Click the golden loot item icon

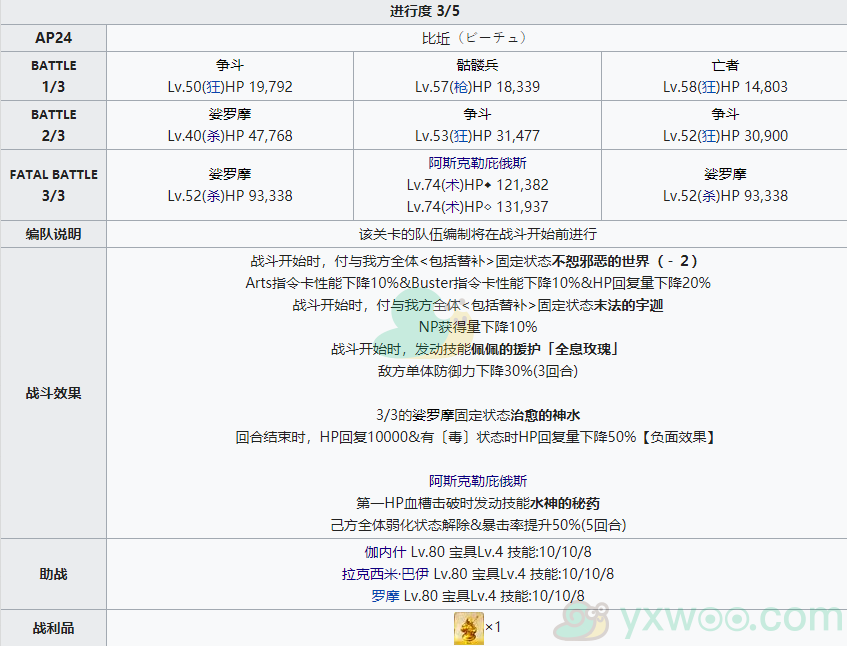tap(469, 628)
